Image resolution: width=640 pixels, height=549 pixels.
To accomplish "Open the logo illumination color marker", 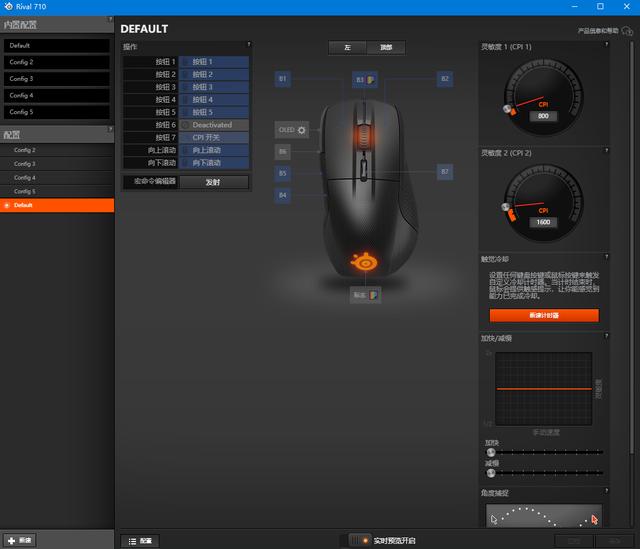I will (366, 295).
